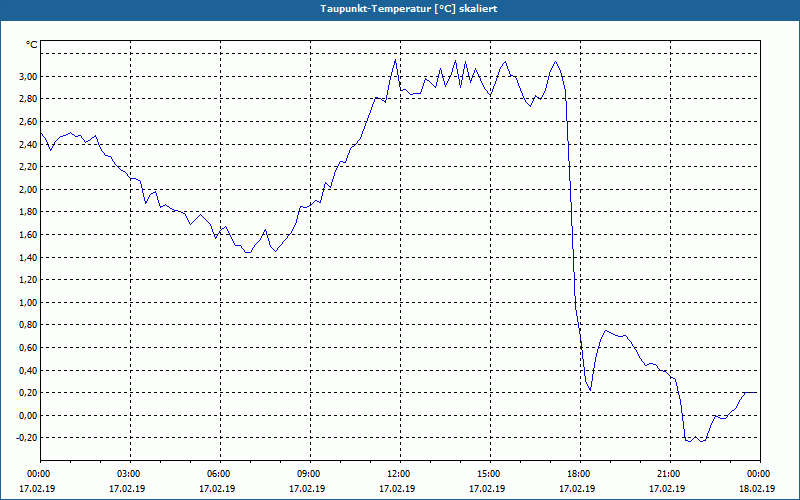The height and width of the screenshot is (500, 800).
Task: Click the '2,40' y-axis label
Action: pos(28,144)
